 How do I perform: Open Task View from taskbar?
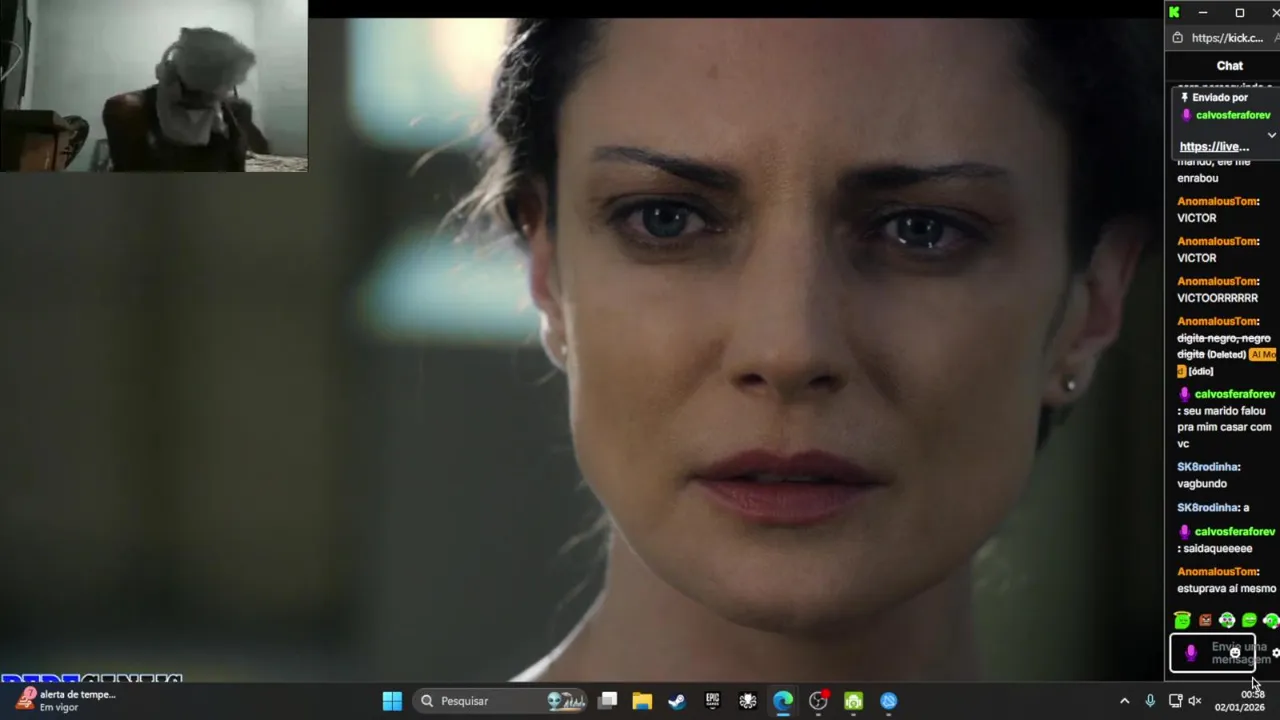click(x=607, y=701)
